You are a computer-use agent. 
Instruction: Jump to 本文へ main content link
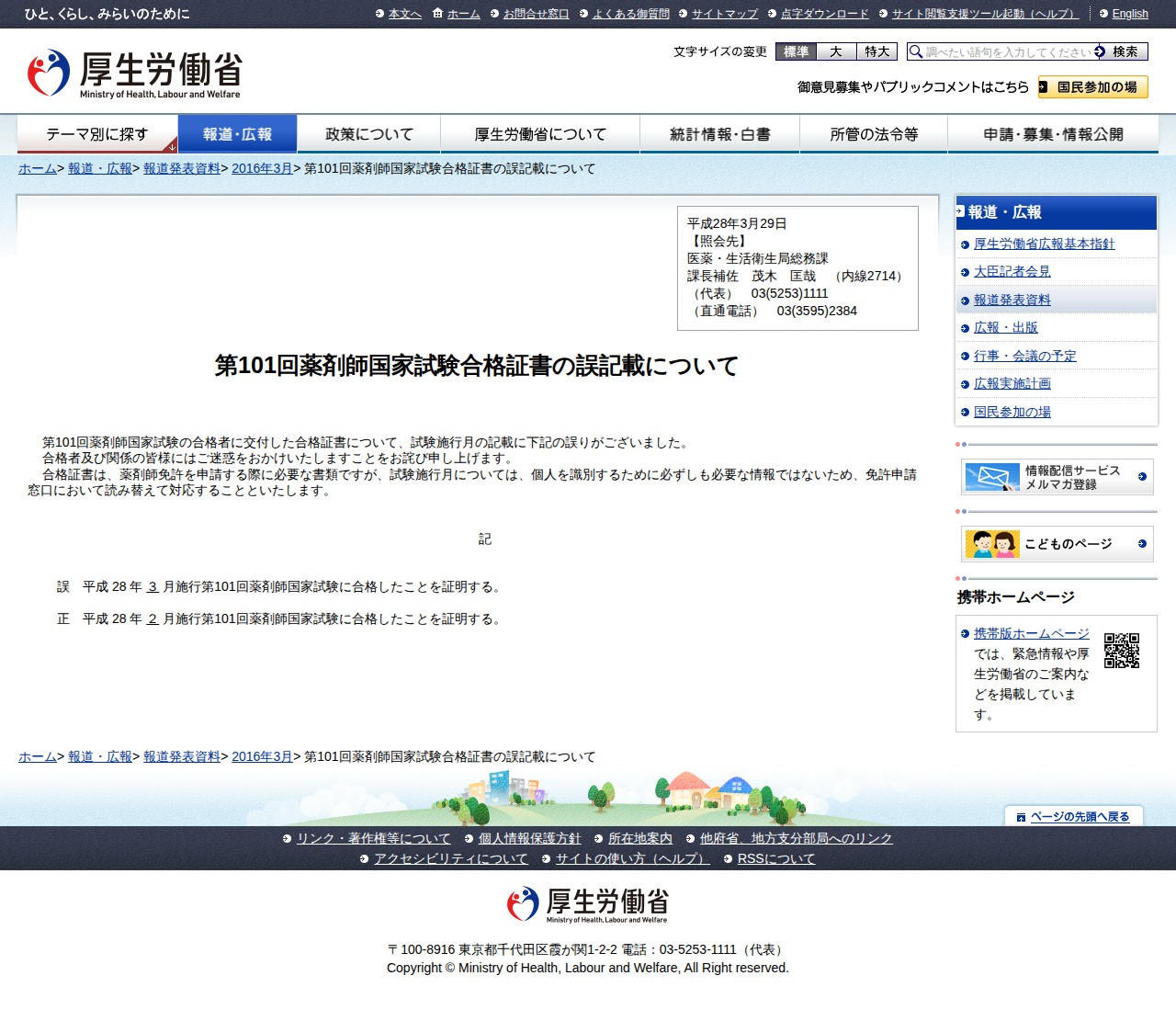pos(405,14)
